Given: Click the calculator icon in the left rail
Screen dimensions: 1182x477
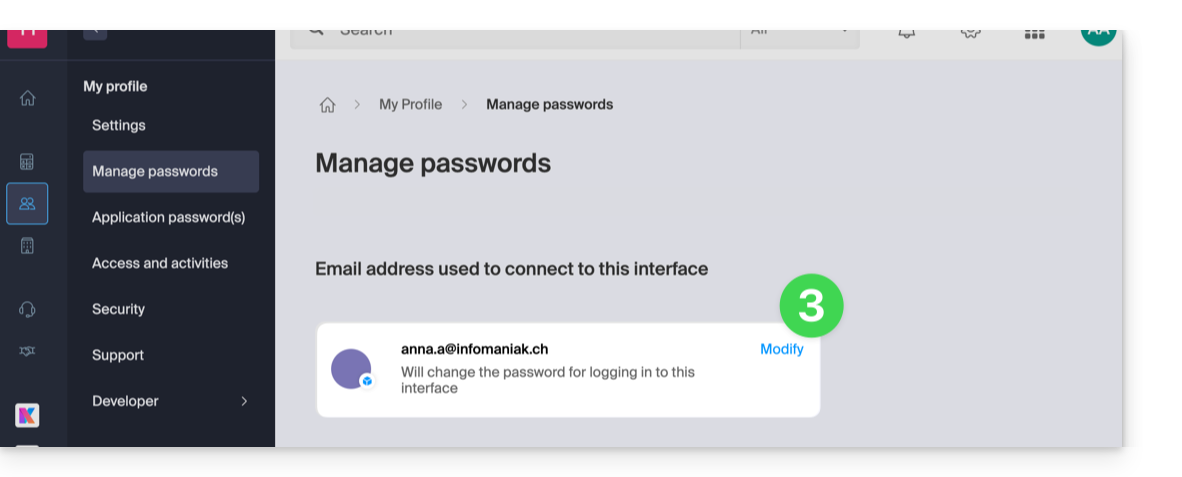Looking at the screenshot, I should pos(27,162).
